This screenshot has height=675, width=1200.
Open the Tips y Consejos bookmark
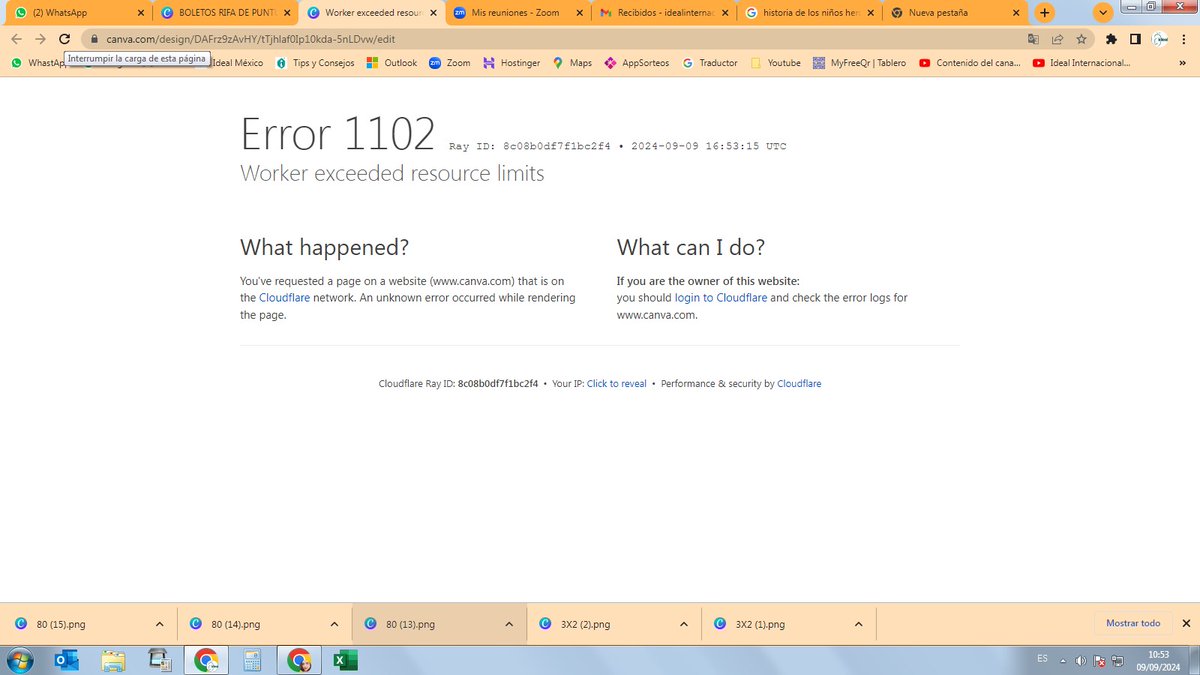click(315, 63)
